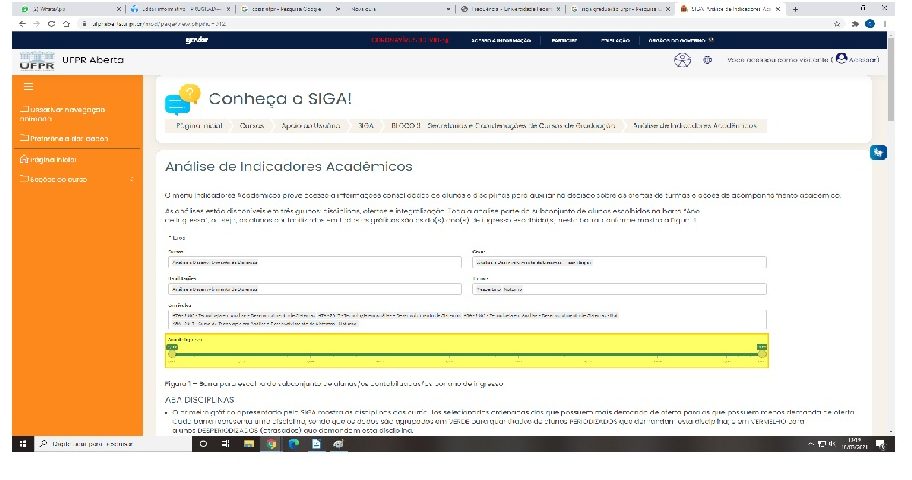Open Acesso à Informação in government bar
Image resolution: width=912 pixels, height=480 pixels.
[x=501, y=40]
